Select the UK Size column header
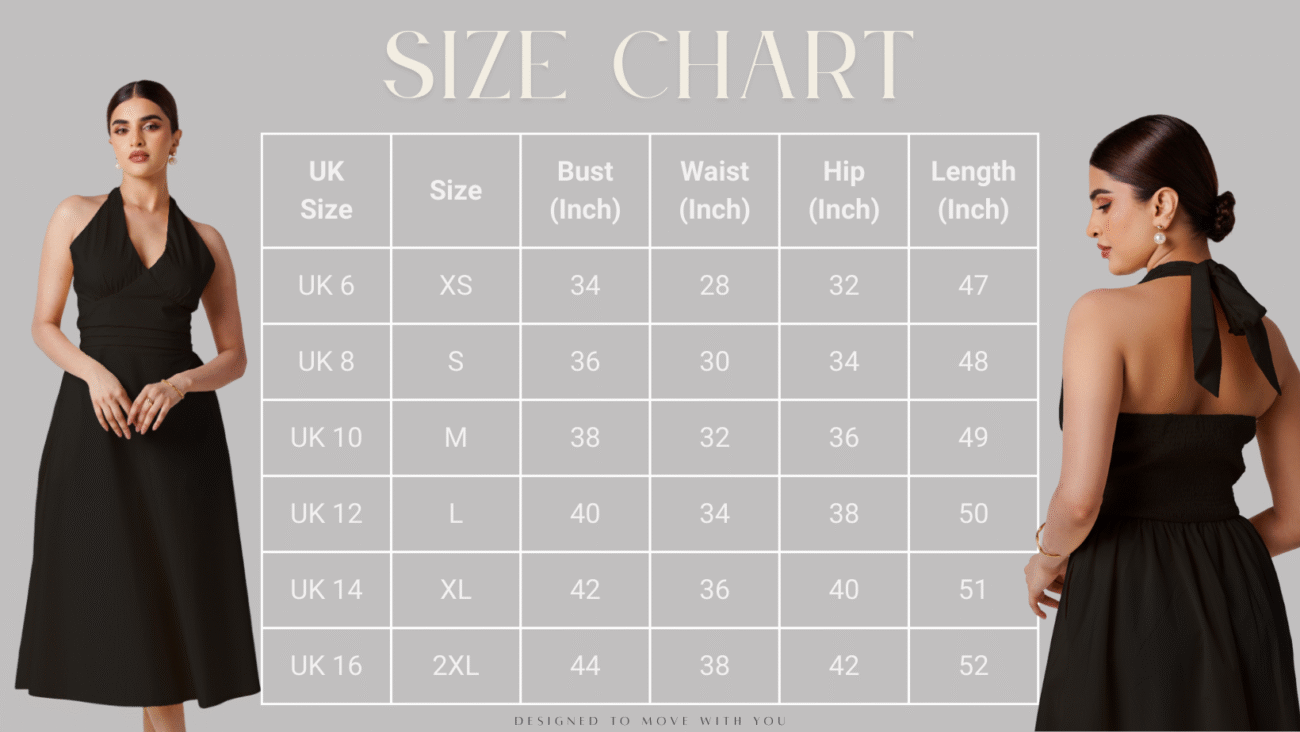This screenshot has width=1300, height=732. coord(326,190)
